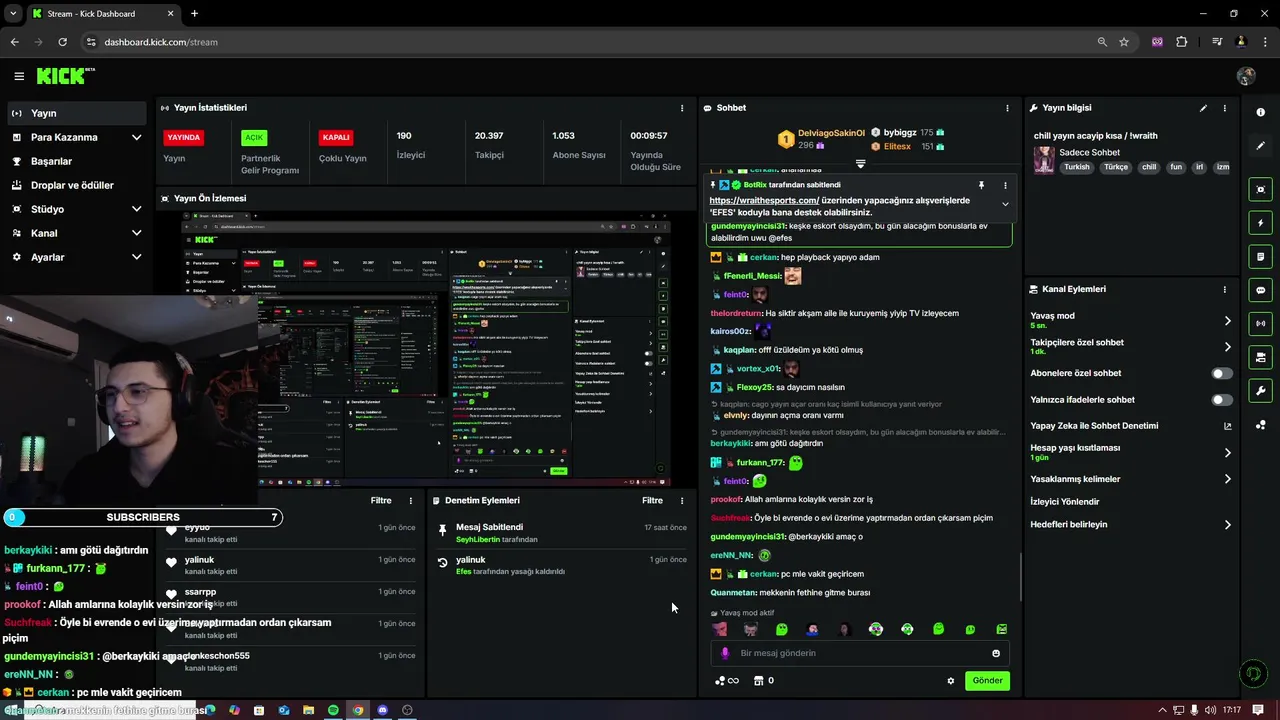Expand the Kanal sidebar section
This screenshot has width=1280, height=720.
point(136,233)
